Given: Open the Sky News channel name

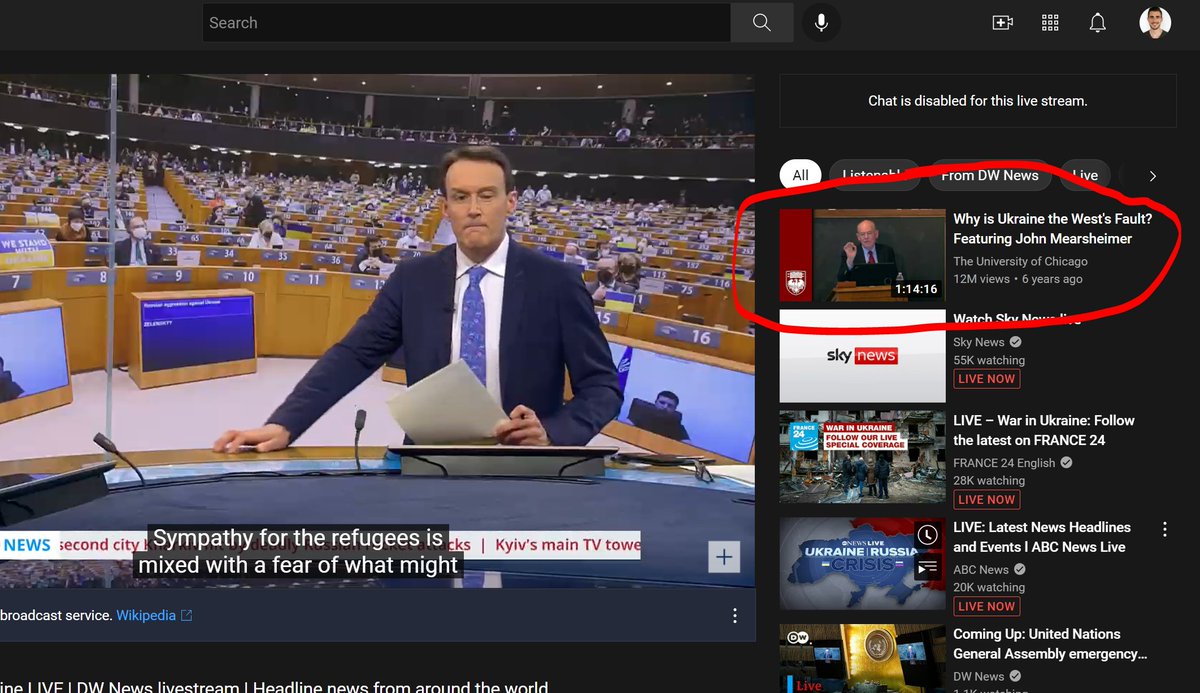Looking at the screenshot, I should (979, 342).
